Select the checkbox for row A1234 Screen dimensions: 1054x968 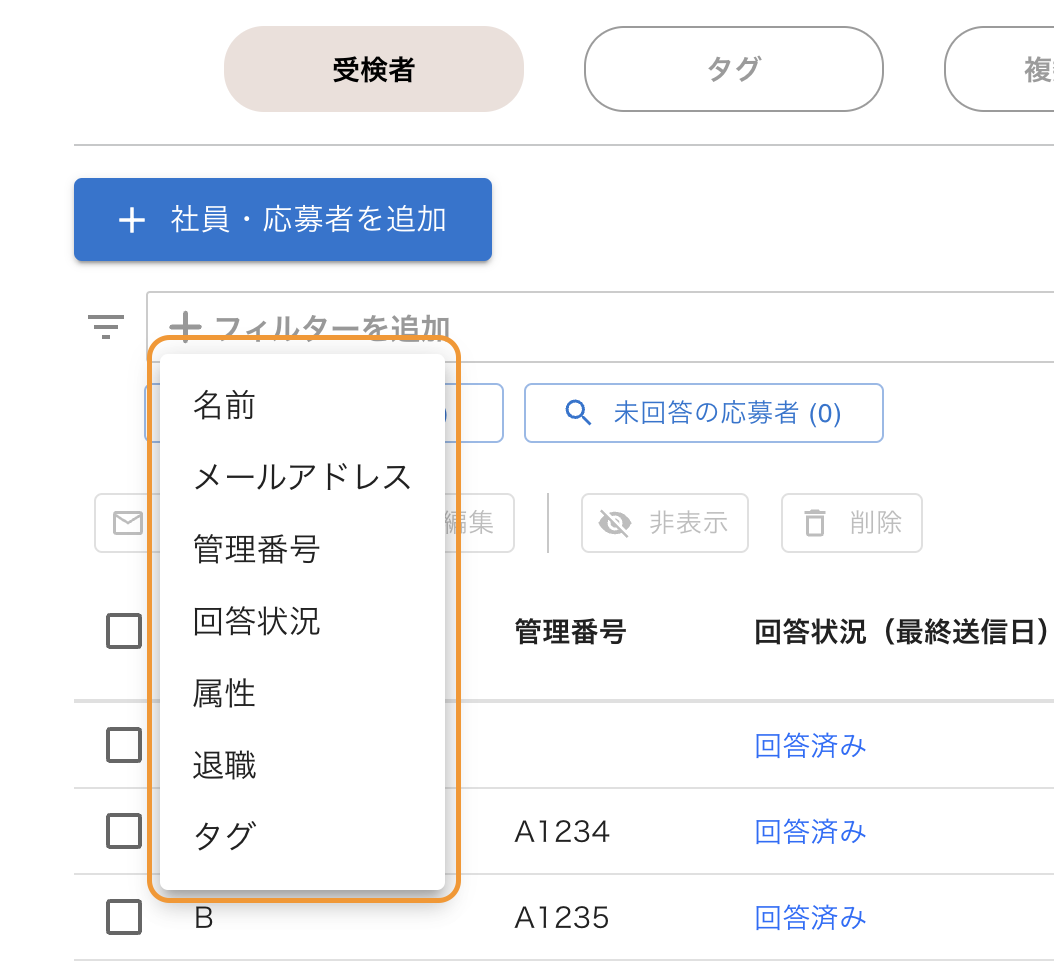tap(124, 831)
